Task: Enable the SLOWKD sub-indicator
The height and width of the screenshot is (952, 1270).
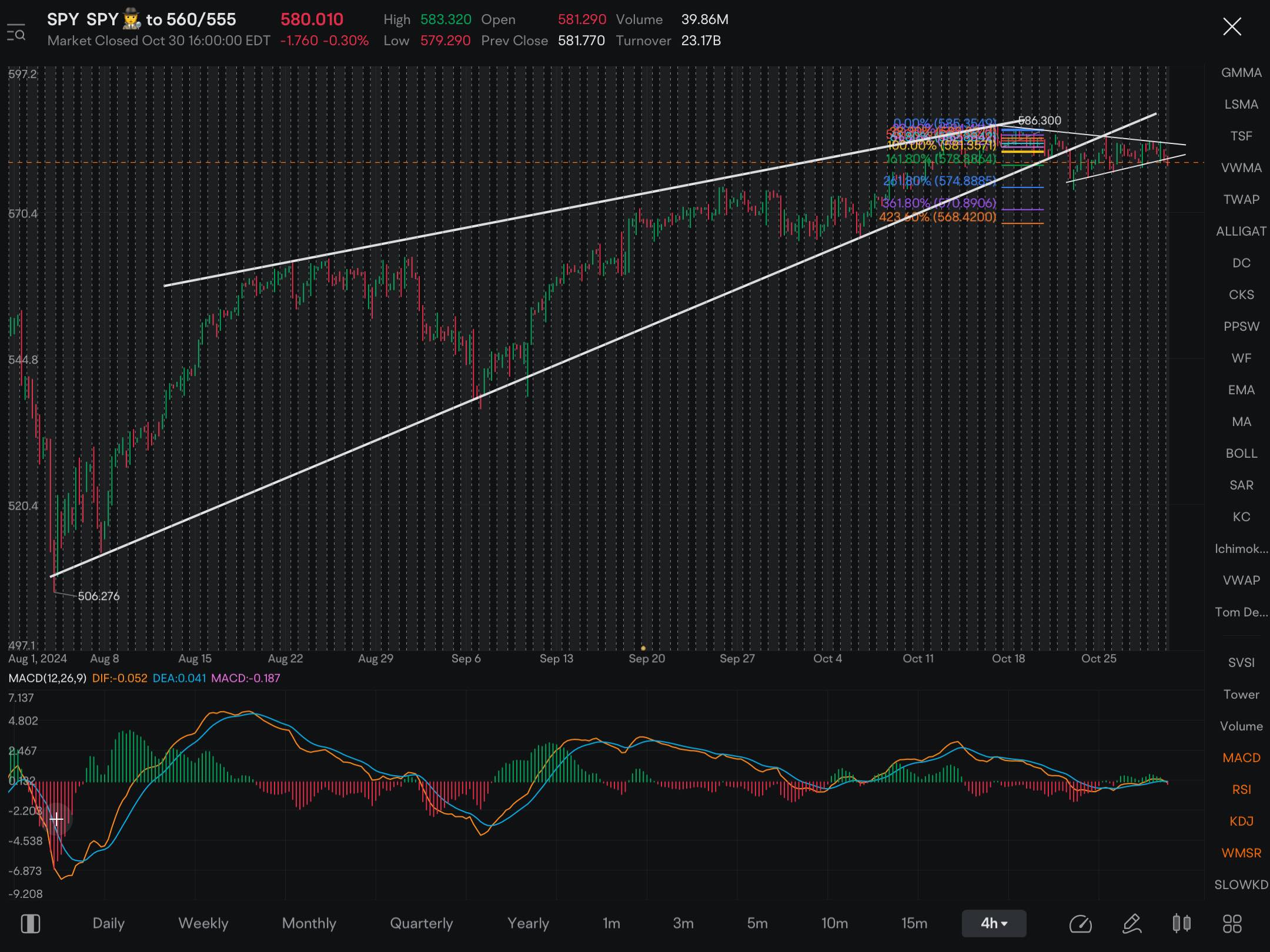Action: [1241, 885]
